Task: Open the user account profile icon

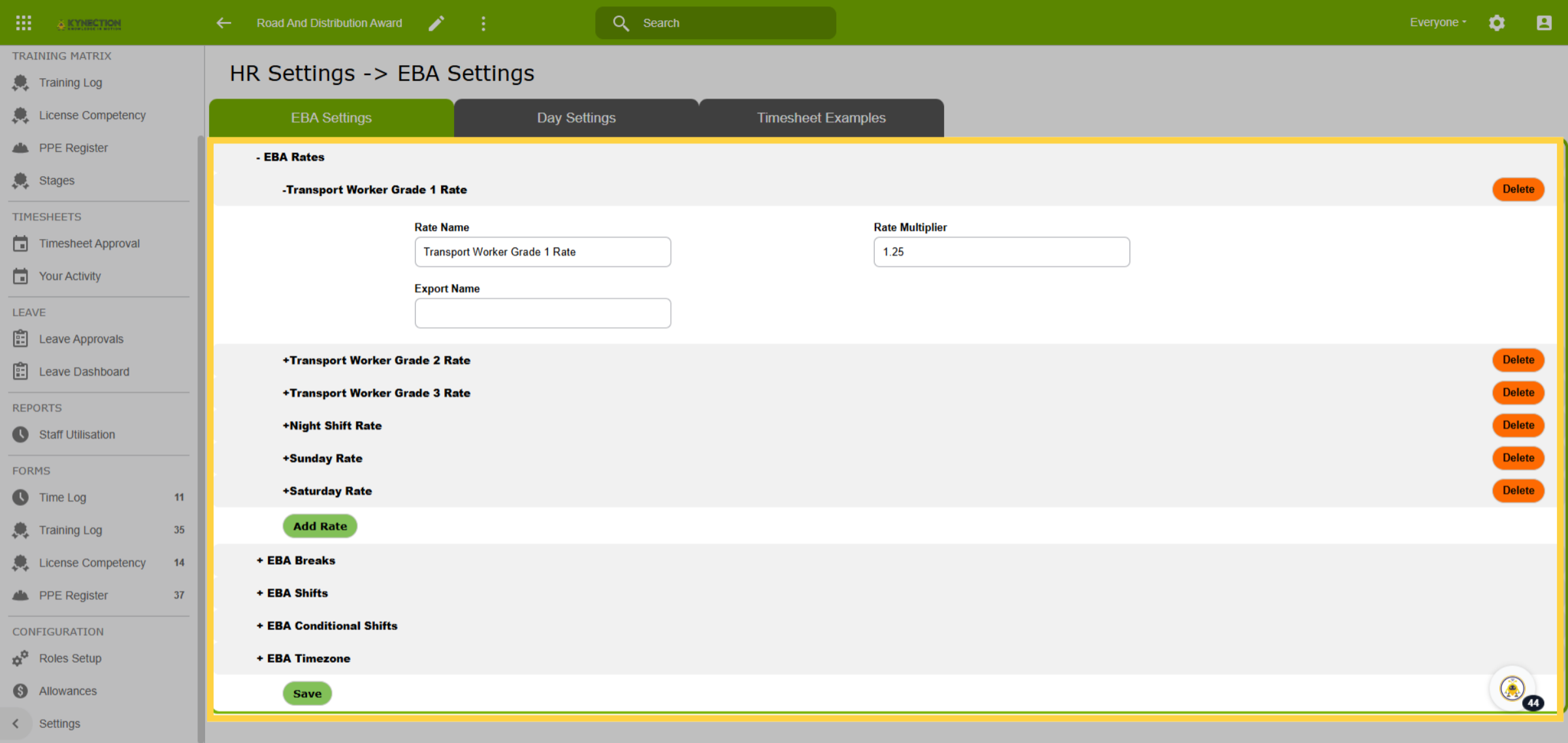Action: click(x=1544, y=23)
